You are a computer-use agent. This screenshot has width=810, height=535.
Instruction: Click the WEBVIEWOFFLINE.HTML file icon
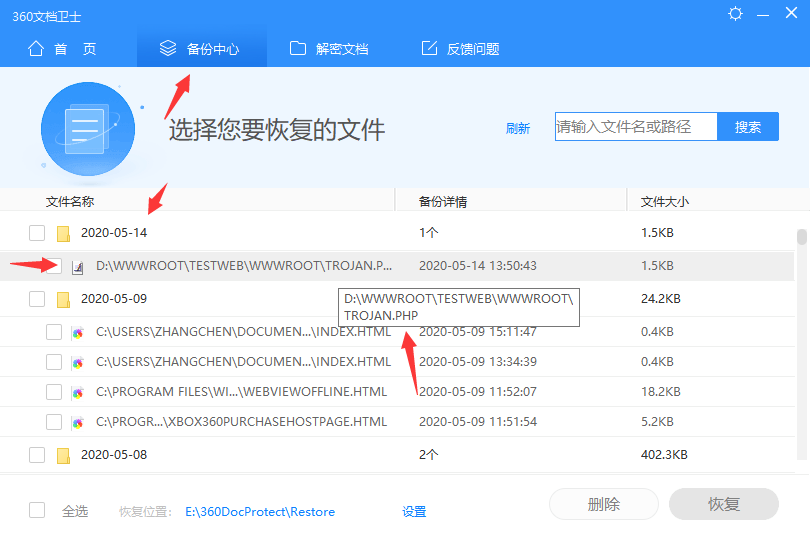pyautogui.click(x=78, y=392)
